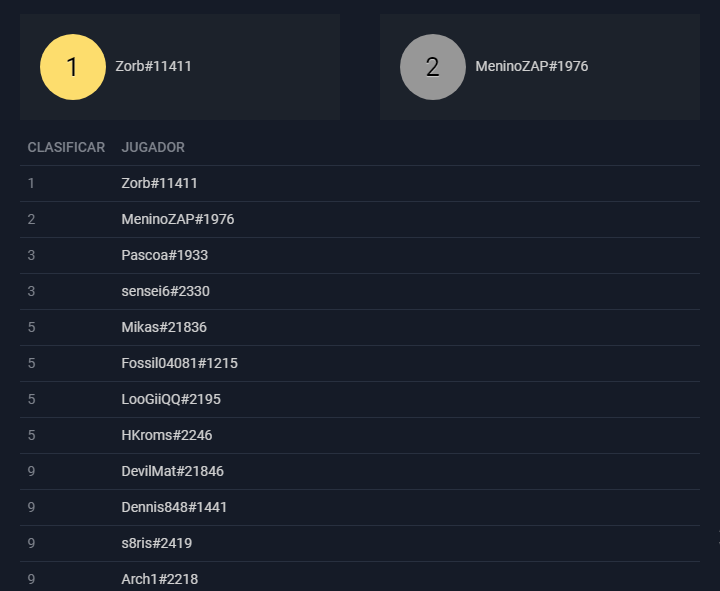This screenshot has width=720, height=591.
Task: Select player Pascoa#1933
Action: [x=164, y=255]
